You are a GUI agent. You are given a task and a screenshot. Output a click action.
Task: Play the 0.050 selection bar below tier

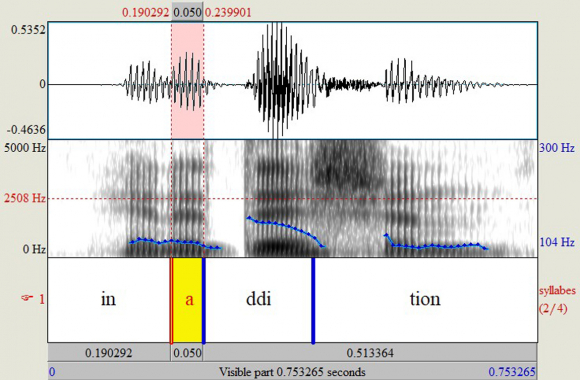(x=187, y=353)
